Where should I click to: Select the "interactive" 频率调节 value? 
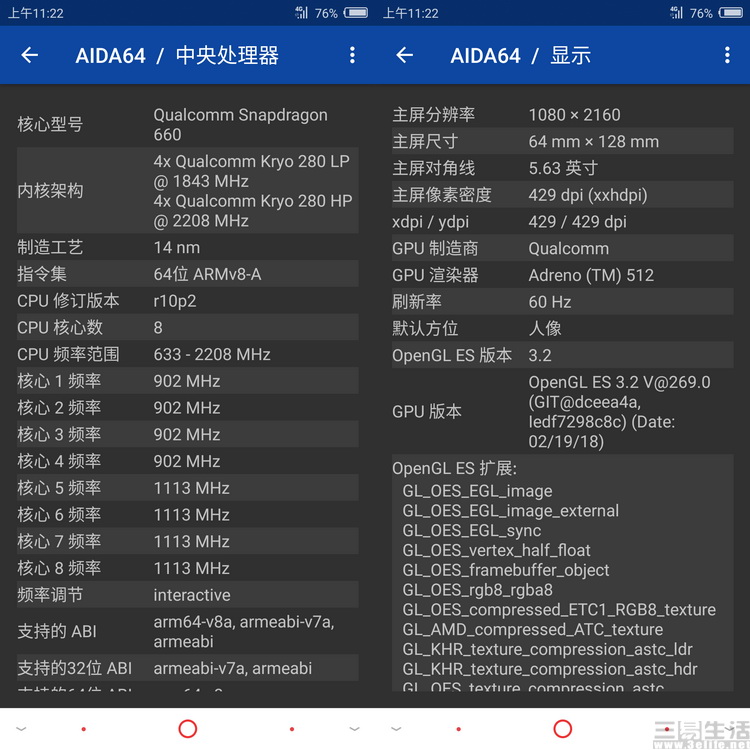(x=192, y=595)
